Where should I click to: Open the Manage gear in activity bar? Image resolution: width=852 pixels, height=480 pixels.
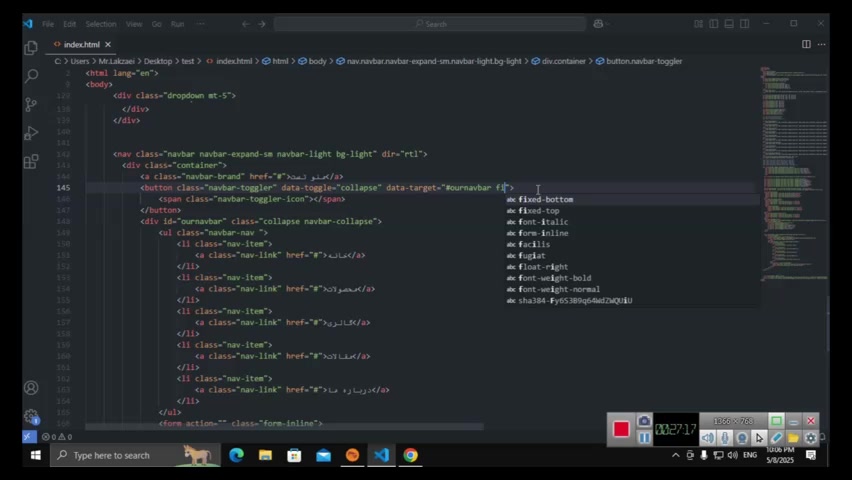tap(31, 416)
